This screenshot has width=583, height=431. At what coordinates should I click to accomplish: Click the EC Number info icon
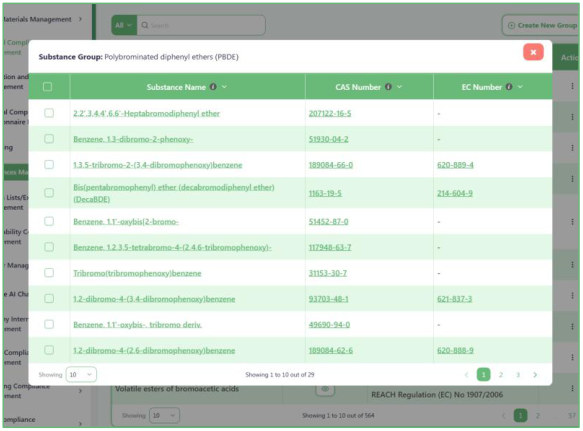point(509,87)
